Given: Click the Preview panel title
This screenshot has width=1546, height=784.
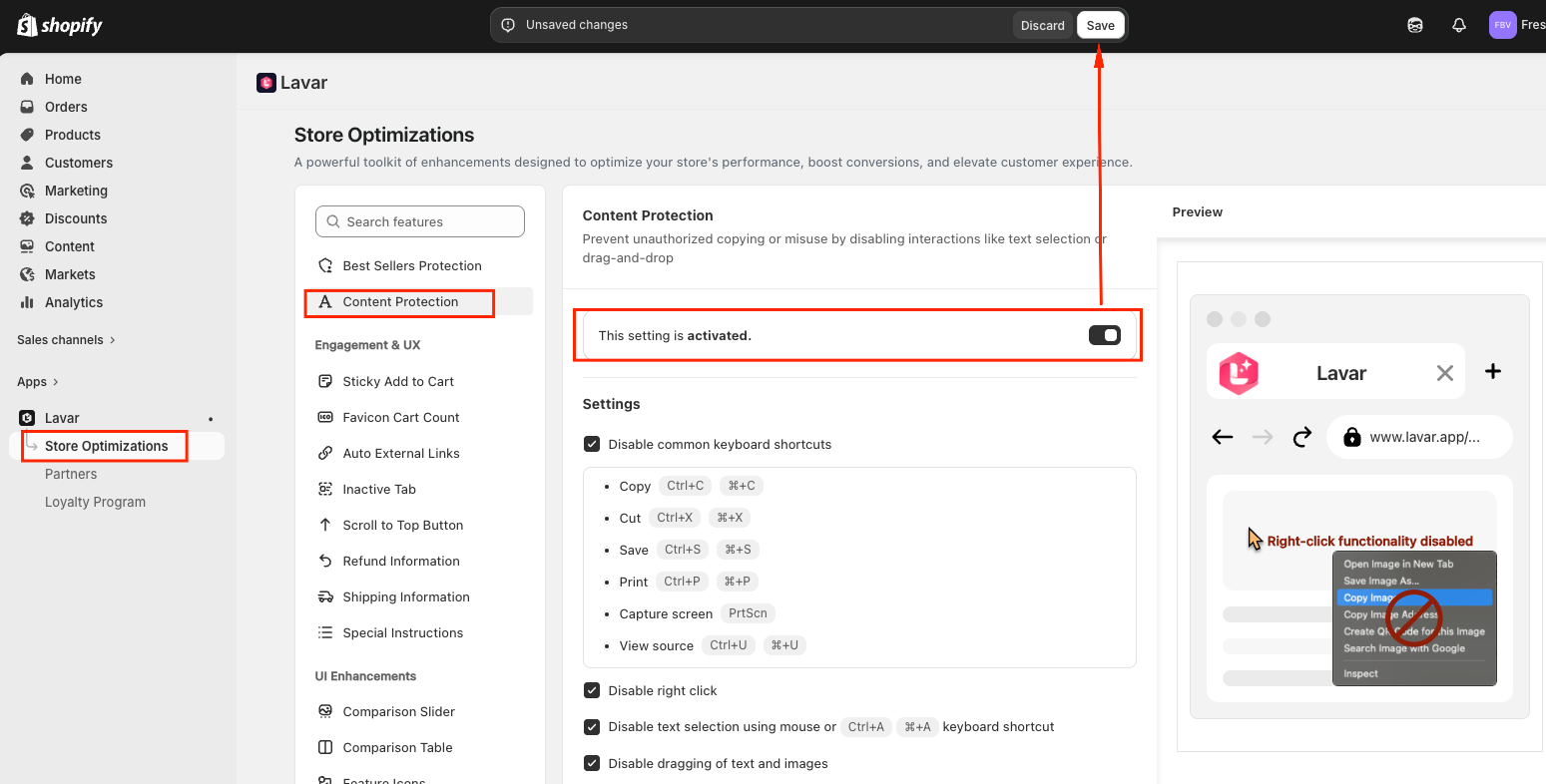Looking at the screenshot, I should 1198,211.
